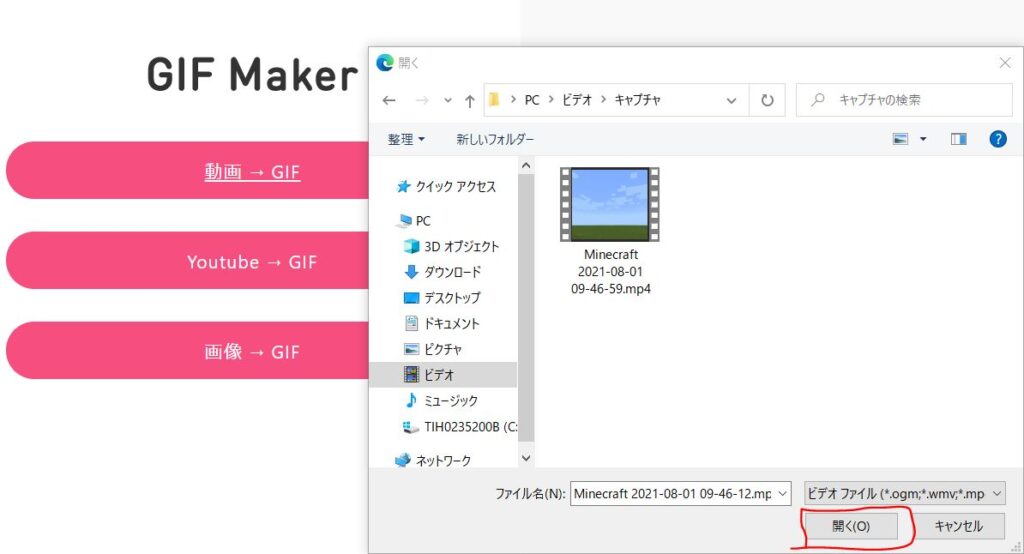Refresh the folder view
The image size is (1024, 554).
click(767, 100)
